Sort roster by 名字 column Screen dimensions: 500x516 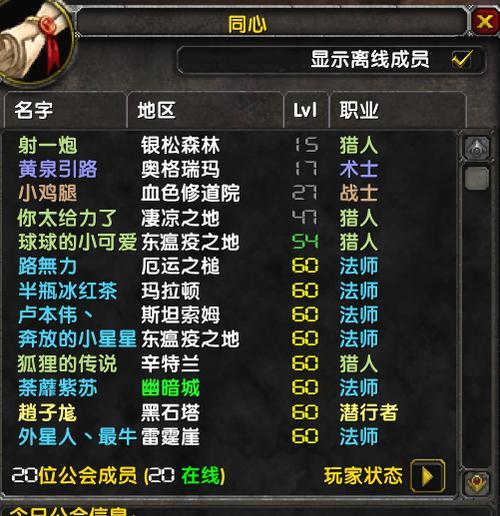(x=65, y=110)
